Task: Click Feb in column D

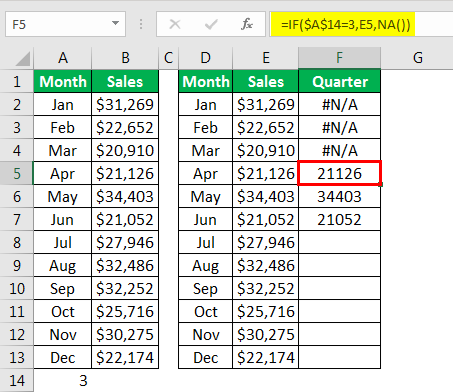Action: (206, 127)
